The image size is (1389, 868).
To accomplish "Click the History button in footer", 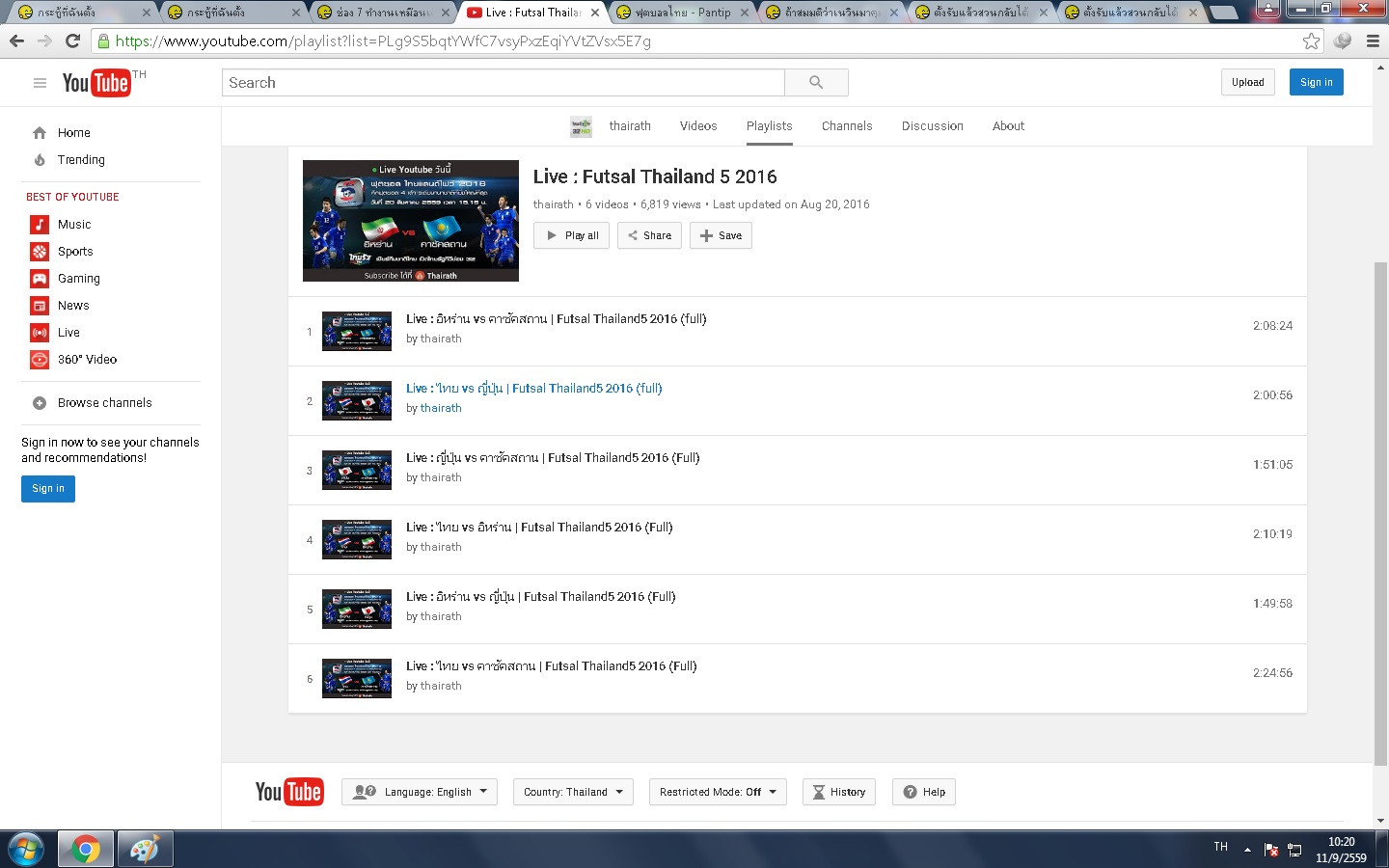I will click(839, 792).
